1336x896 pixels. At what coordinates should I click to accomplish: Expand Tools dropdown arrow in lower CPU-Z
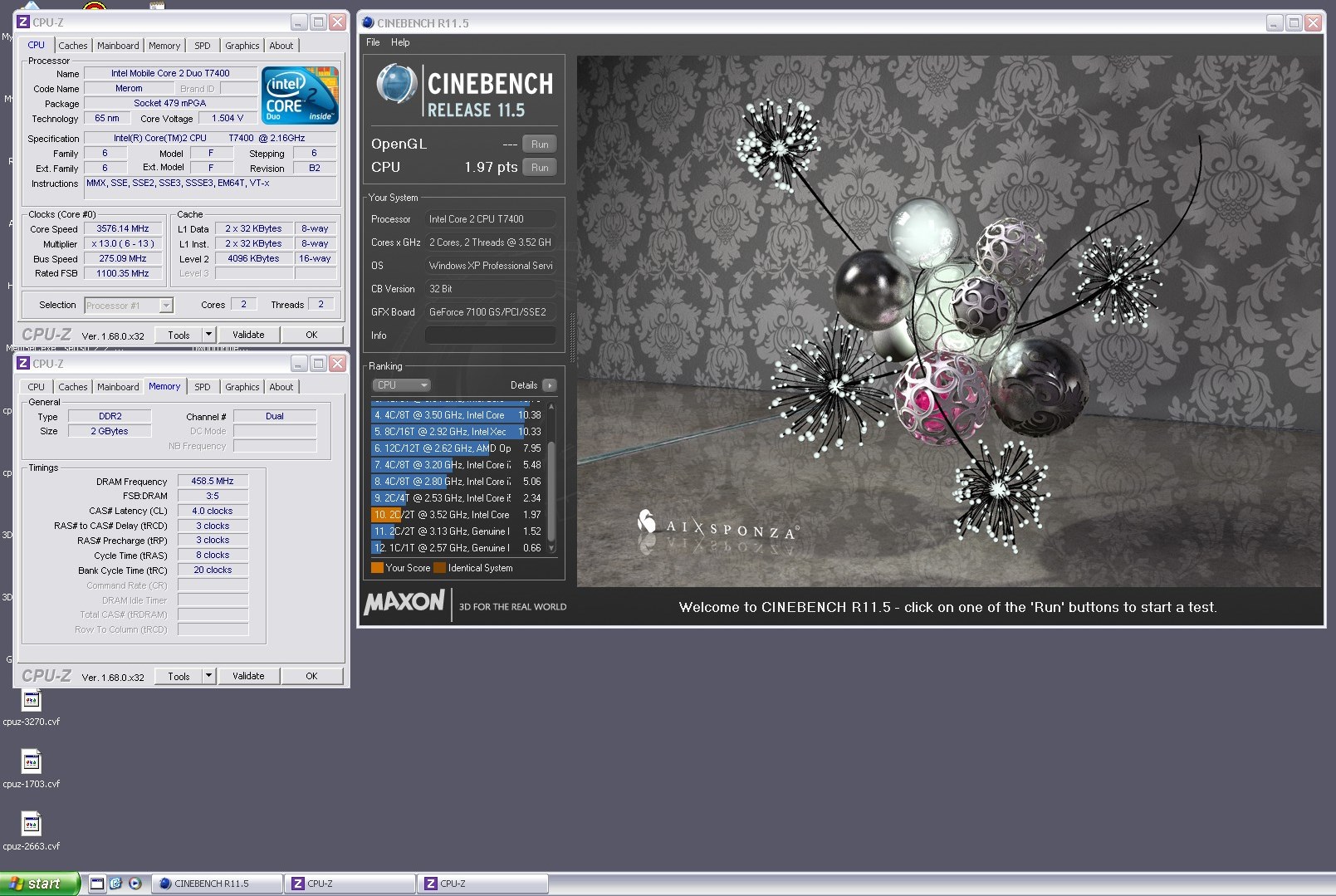[208, 676]
